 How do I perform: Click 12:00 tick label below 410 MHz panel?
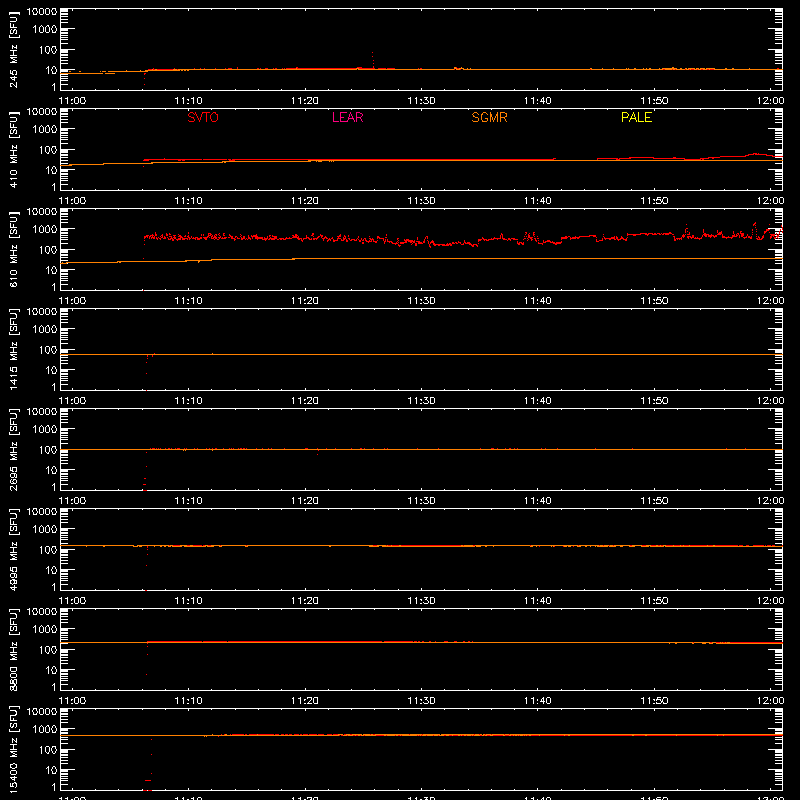click(770, 201)
